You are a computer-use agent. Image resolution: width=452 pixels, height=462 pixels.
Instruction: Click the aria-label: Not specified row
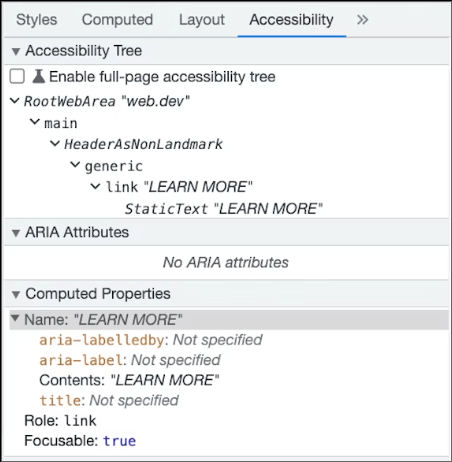130,360
